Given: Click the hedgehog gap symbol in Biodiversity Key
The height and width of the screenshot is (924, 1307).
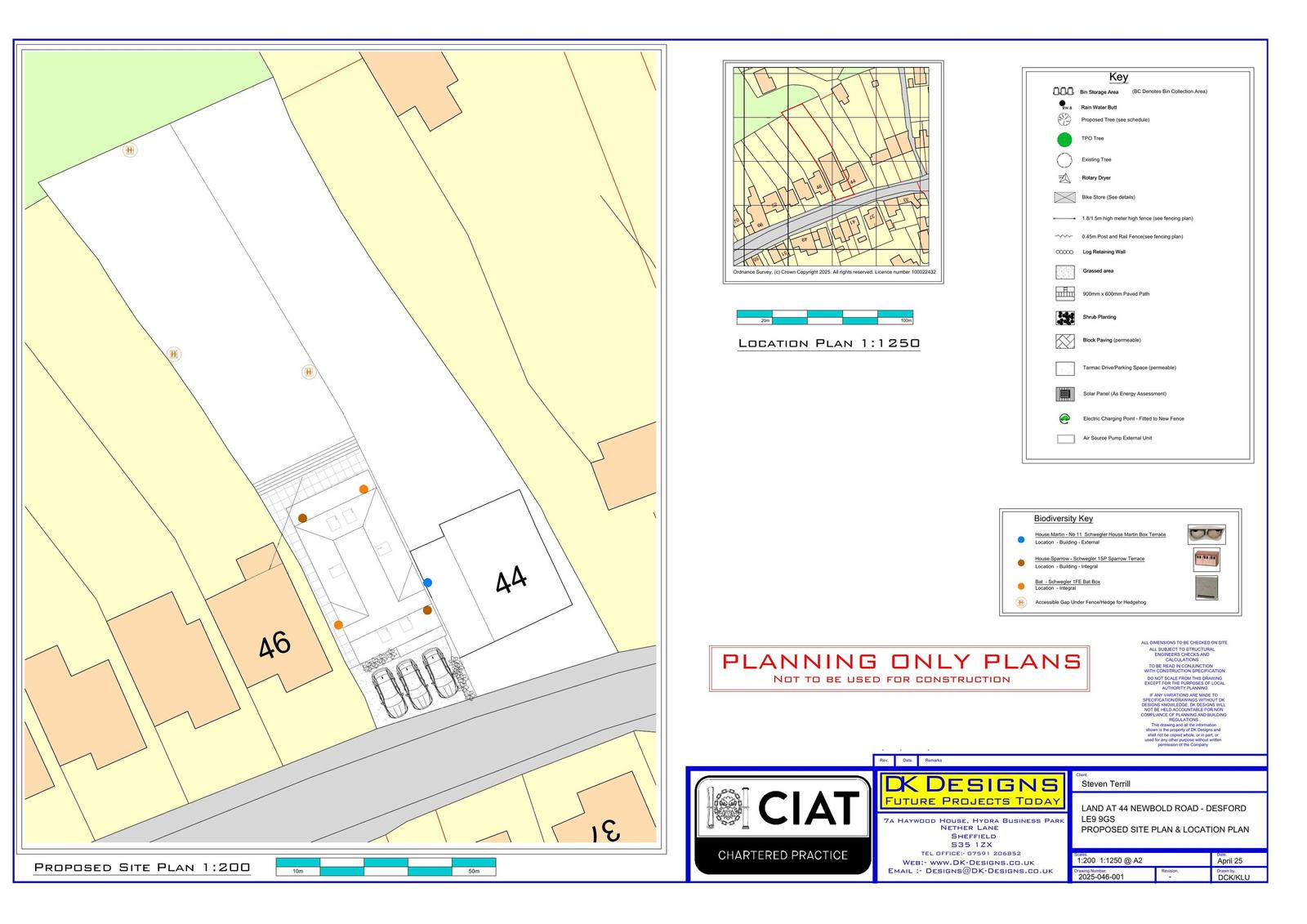Looking at the screenshot, I should pos(1020,603).
